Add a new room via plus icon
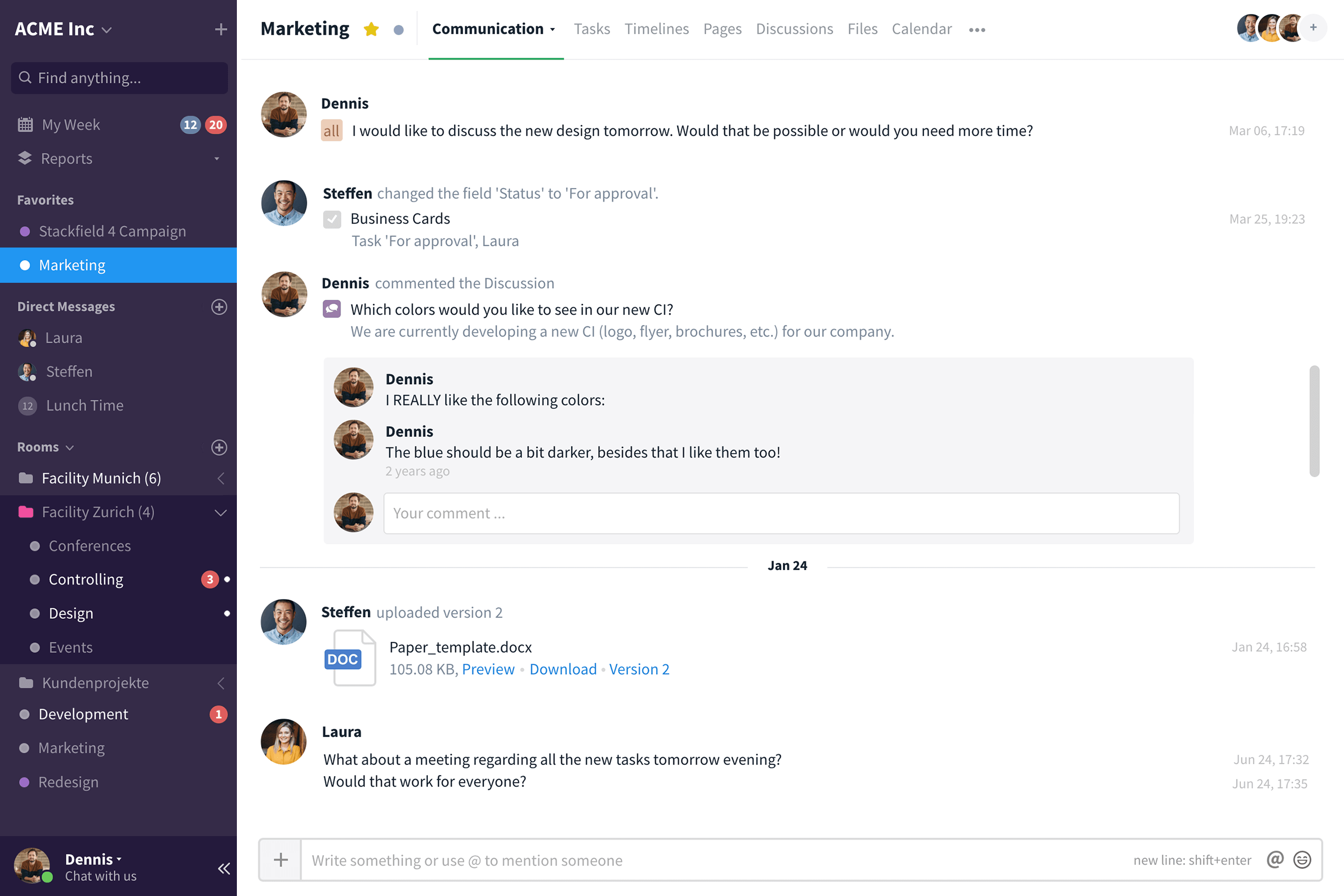The width and height of the screenshot is (1344, 896). tap(219, 447)
